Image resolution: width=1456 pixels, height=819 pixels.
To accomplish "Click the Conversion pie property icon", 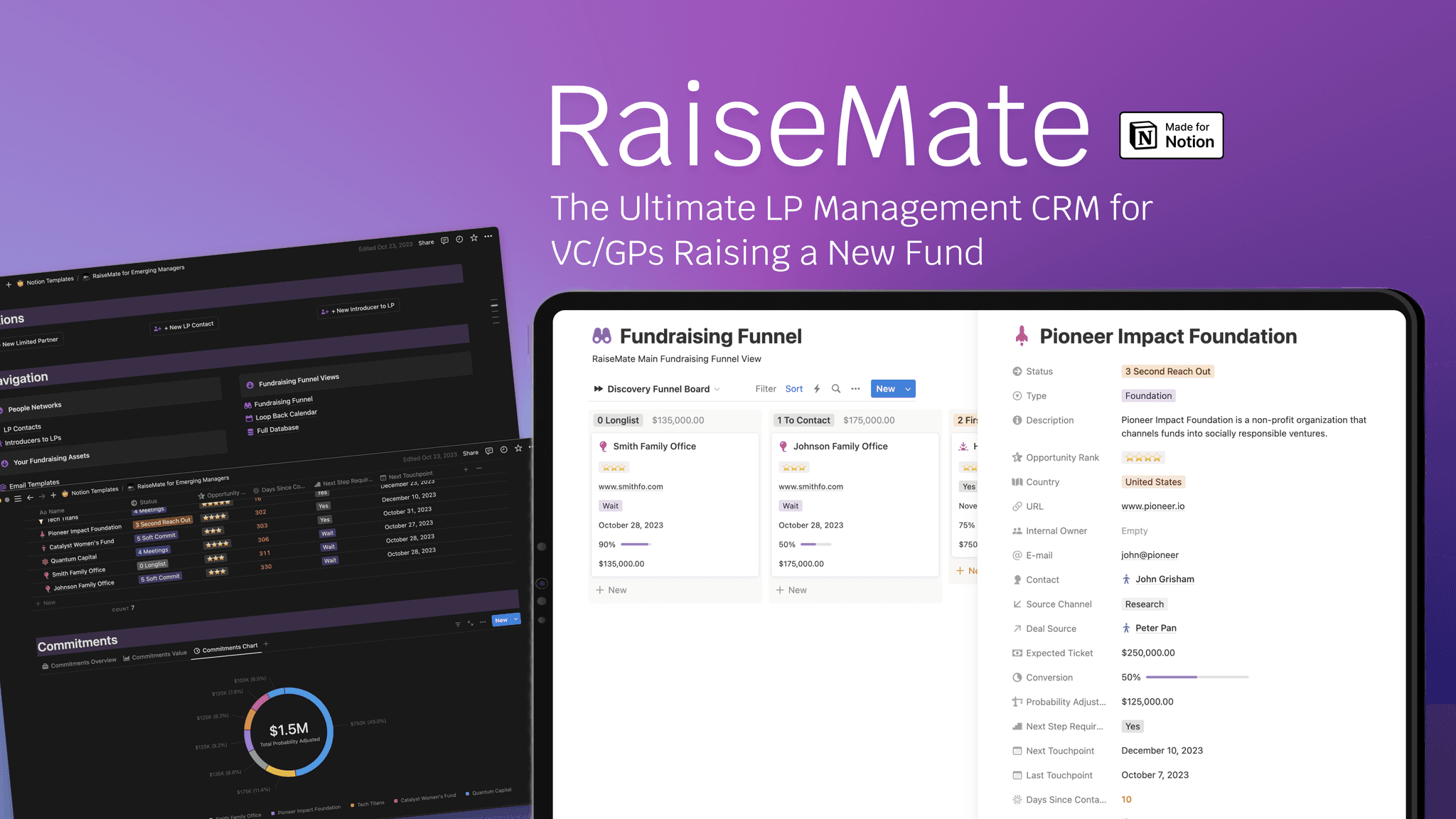I will (x=1017, y=678).
